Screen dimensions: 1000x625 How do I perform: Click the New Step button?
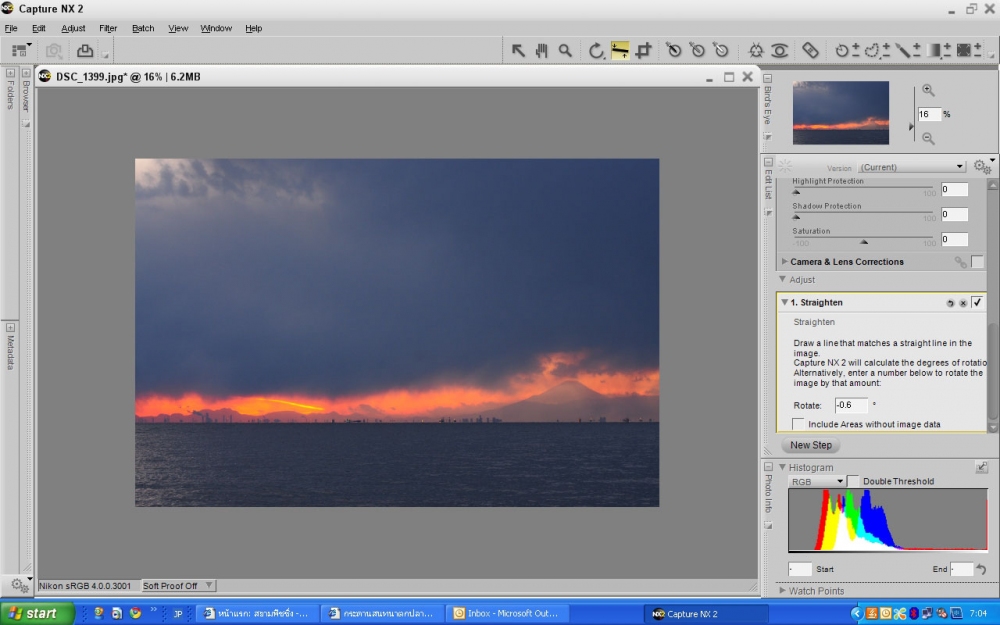(811, 445)
